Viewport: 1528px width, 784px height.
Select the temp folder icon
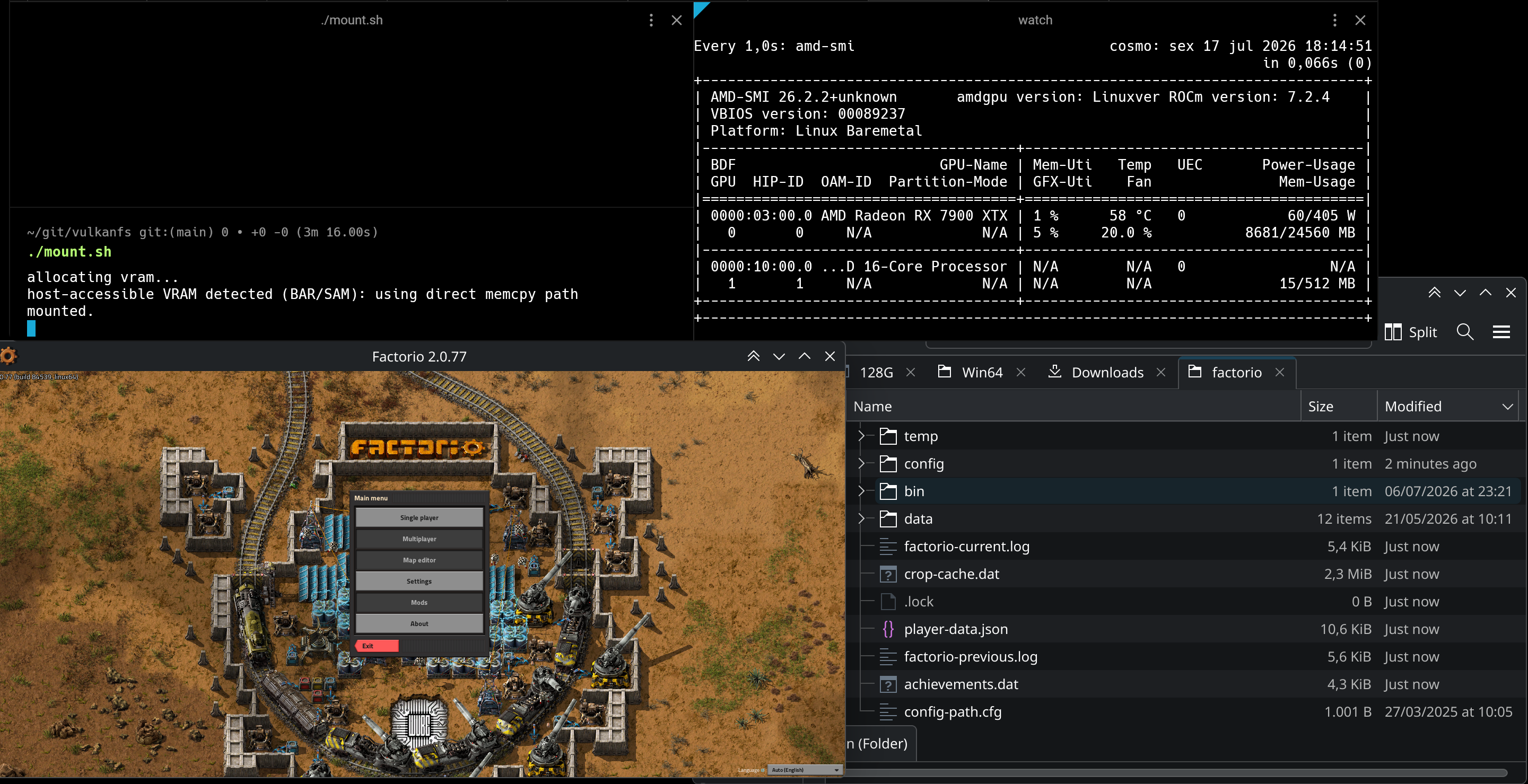888,436
